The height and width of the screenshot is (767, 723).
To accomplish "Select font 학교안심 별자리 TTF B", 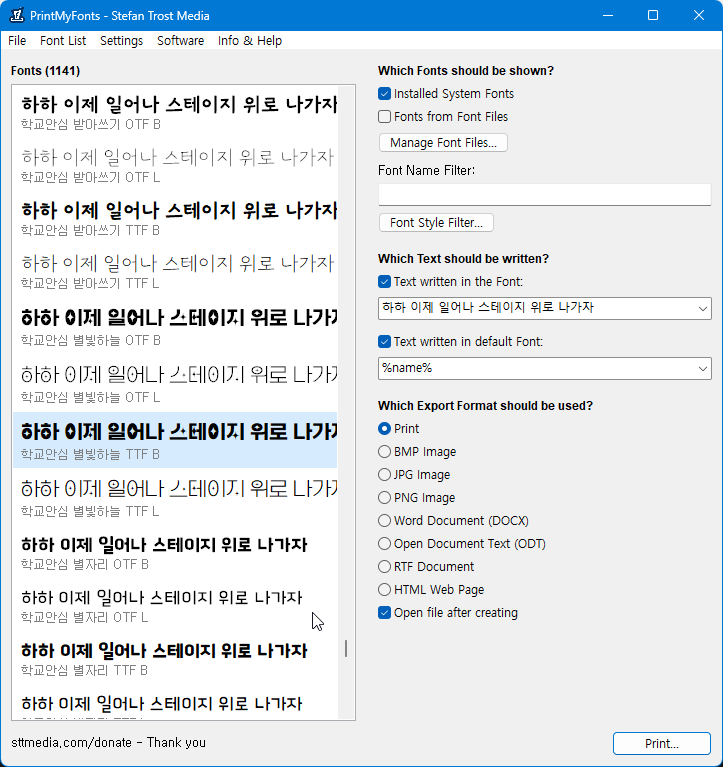I will [175, 658].
